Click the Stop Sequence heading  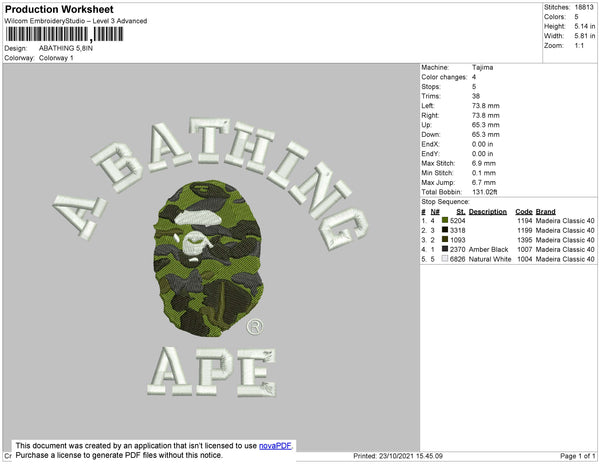445,202
